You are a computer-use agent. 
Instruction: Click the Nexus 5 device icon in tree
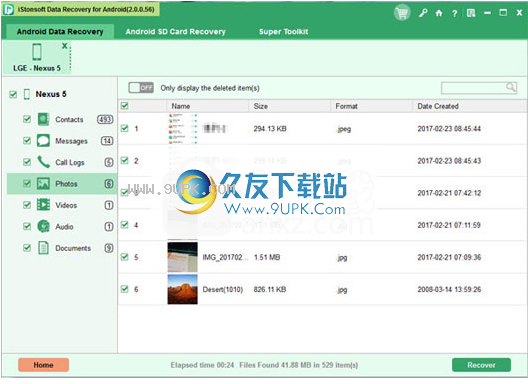tap(27, 94)
